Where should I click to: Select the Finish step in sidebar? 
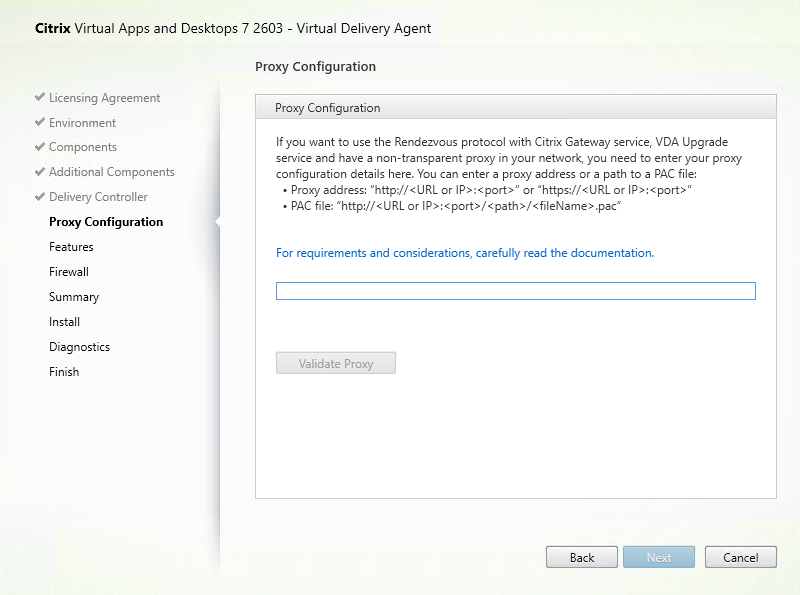point(64,372)
